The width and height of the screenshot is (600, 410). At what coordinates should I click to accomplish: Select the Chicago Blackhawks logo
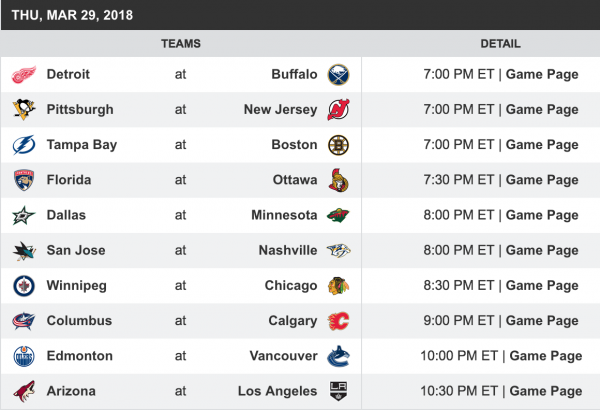[339, 286]
